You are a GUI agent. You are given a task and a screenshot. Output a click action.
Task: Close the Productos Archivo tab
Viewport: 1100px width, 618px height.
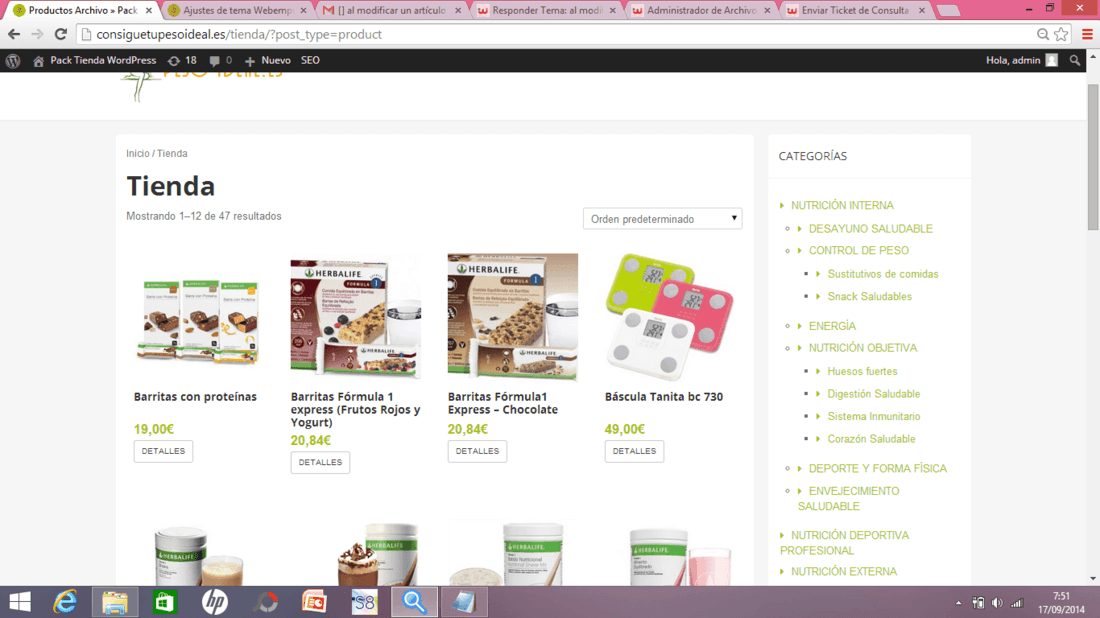(149, 11)
